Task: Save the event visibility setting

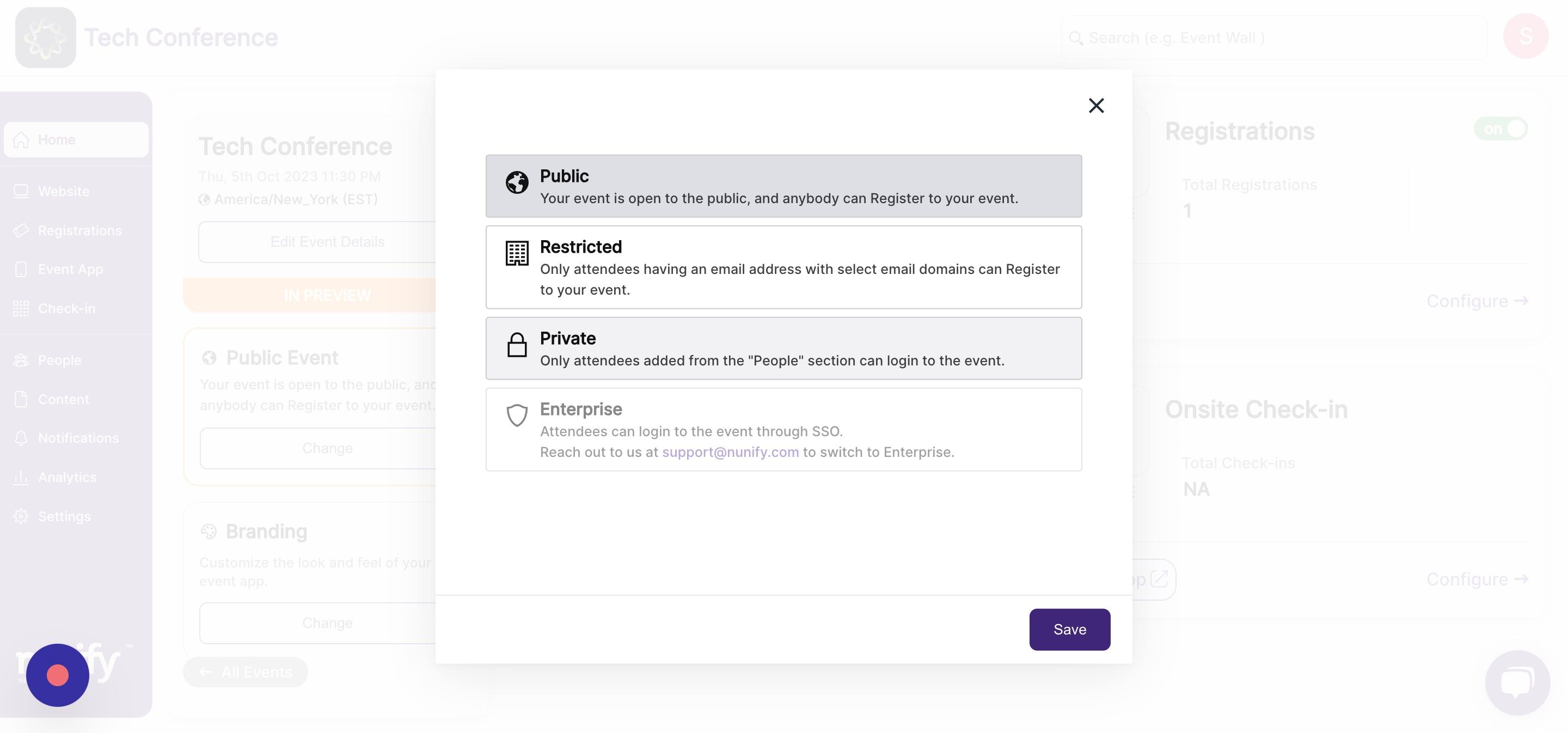Action: 1069,630
